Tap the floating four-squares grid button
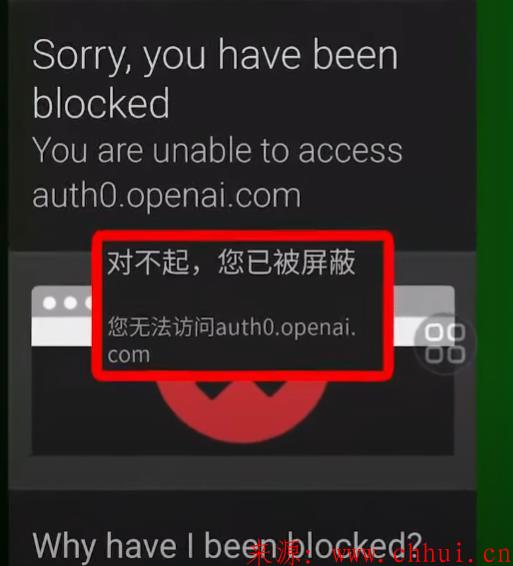Screen dimensions: 513x566 click(x=445, y=343)
